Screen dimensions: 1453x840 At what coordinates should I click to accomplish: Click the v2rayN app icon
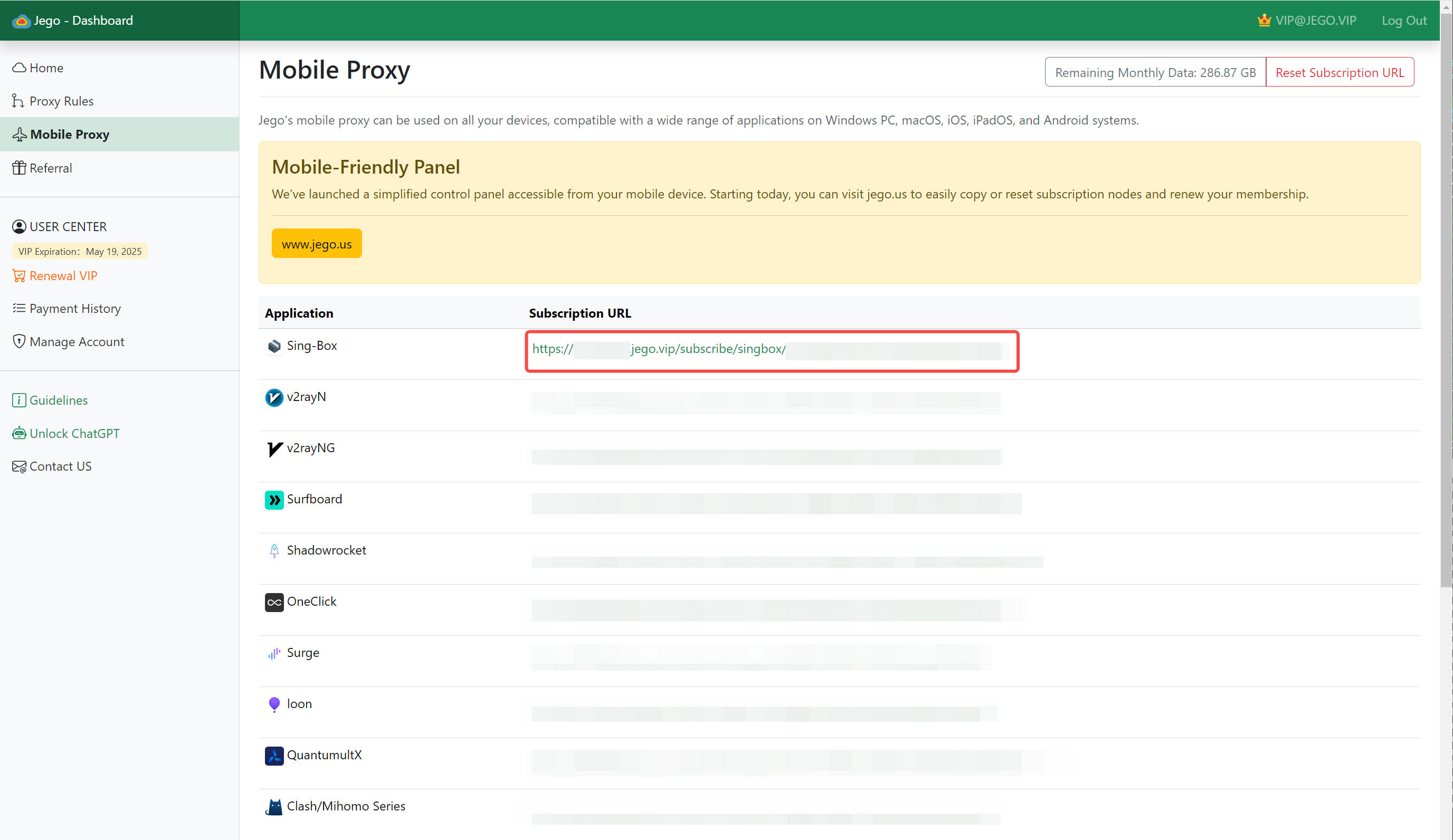click(274, 397)
